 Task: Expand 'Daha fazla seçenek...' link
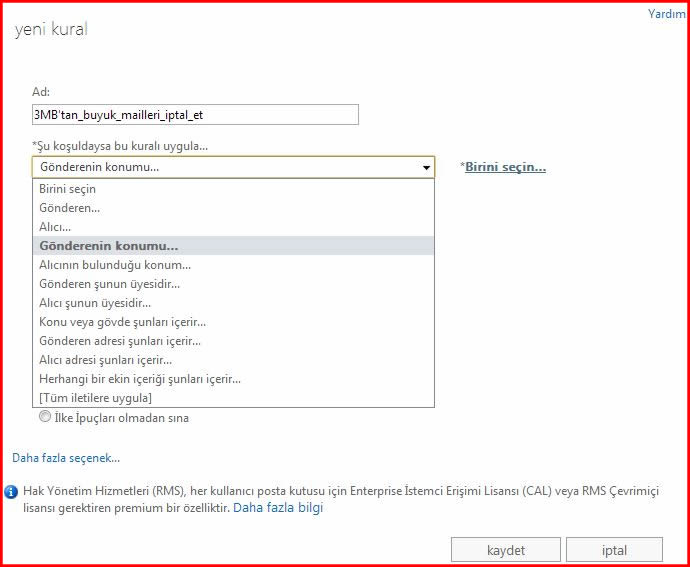[x=66, y=458]
